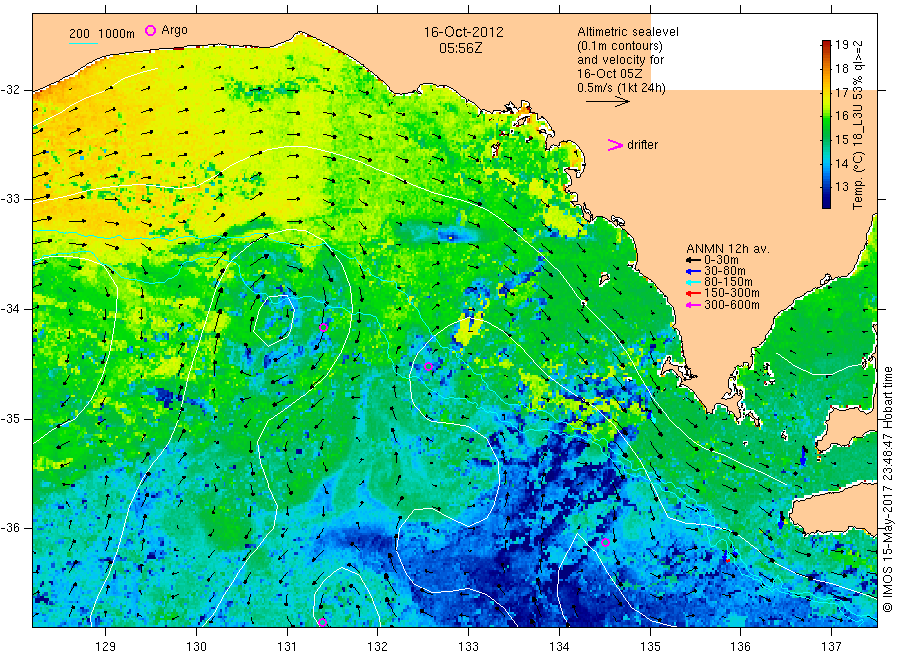This screenshot has height=660, width=900.
Task: Click the 'and velocity for' text
Action: [620, 60]
